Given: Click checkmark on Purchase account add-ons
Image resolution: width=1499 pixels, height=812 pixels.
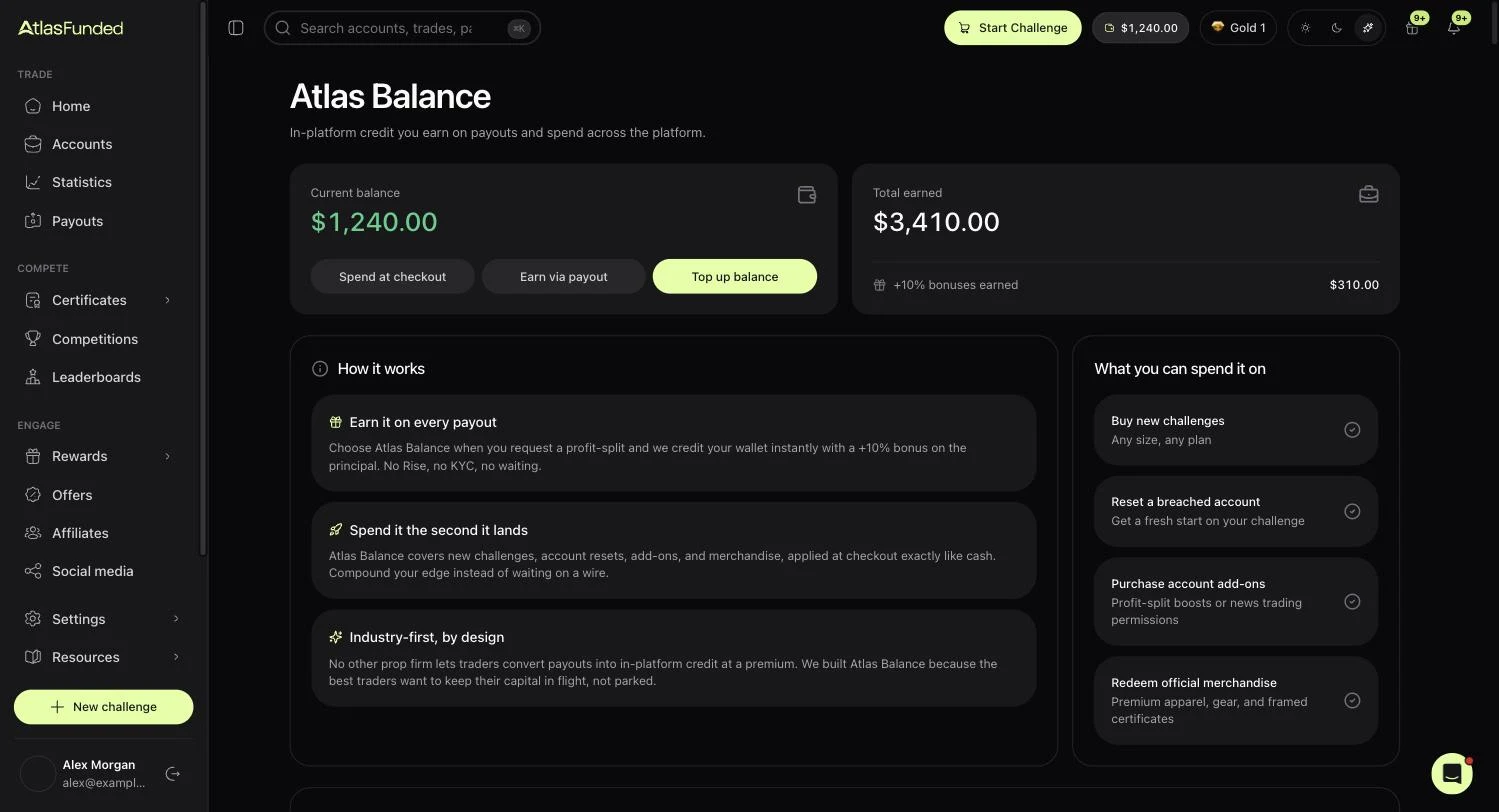Looking at the screenshot, I should (x=1352, y=601).
